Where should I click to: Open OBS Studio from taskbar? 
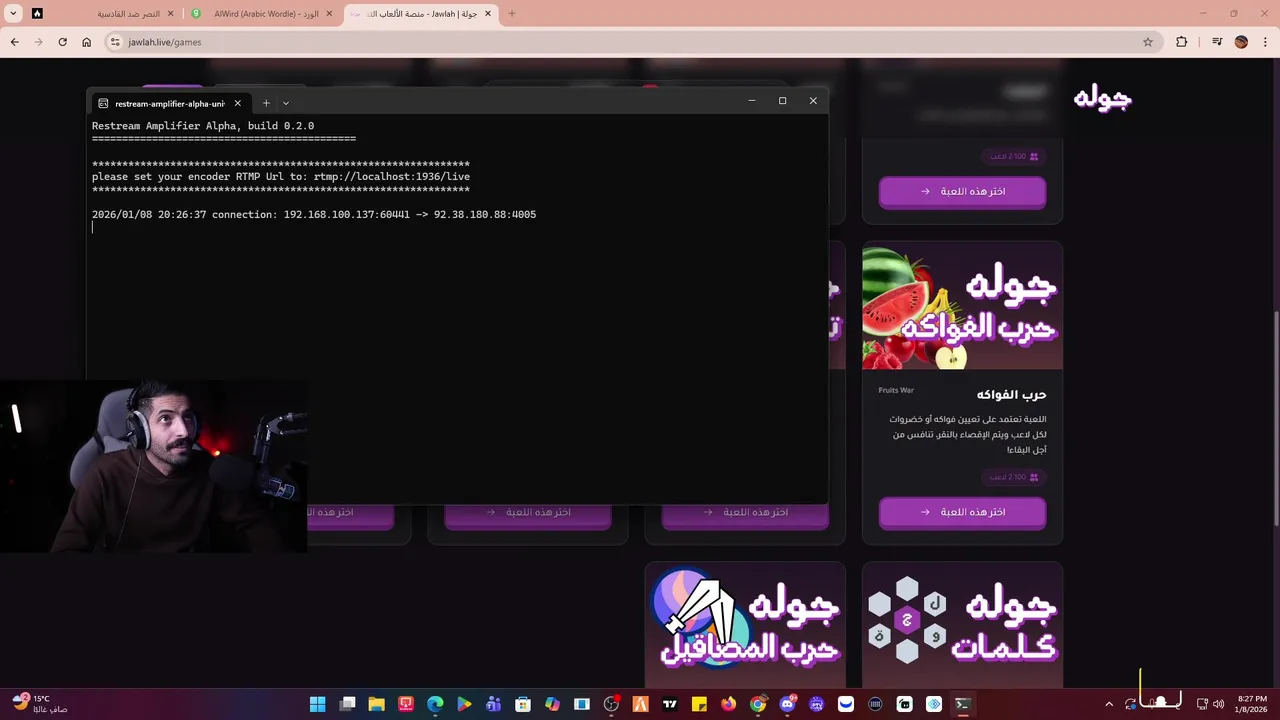click(x=611, y=704)
